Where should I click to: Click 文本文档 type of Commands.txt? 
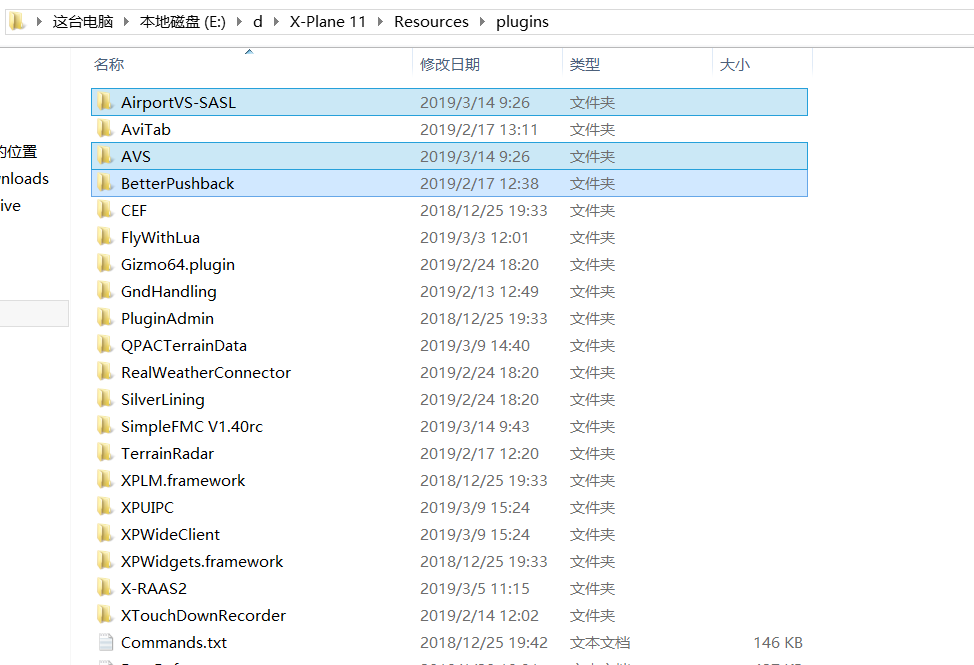[599, 642]
